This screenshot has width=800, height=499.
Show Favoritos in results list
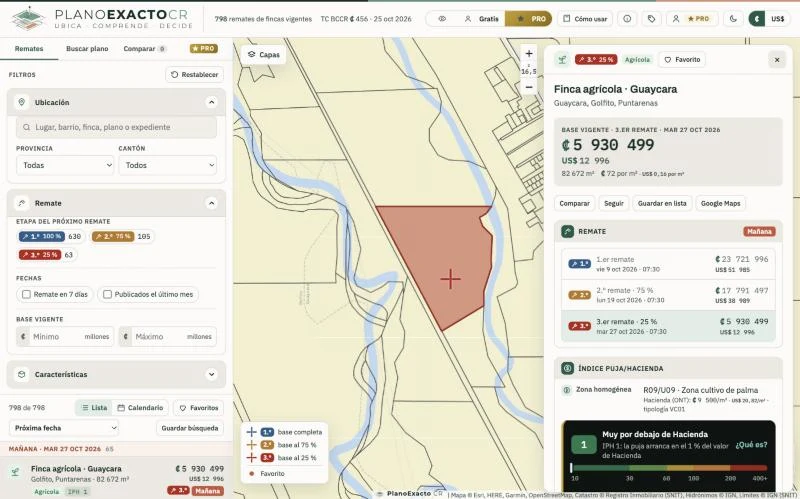click(198, 408)
